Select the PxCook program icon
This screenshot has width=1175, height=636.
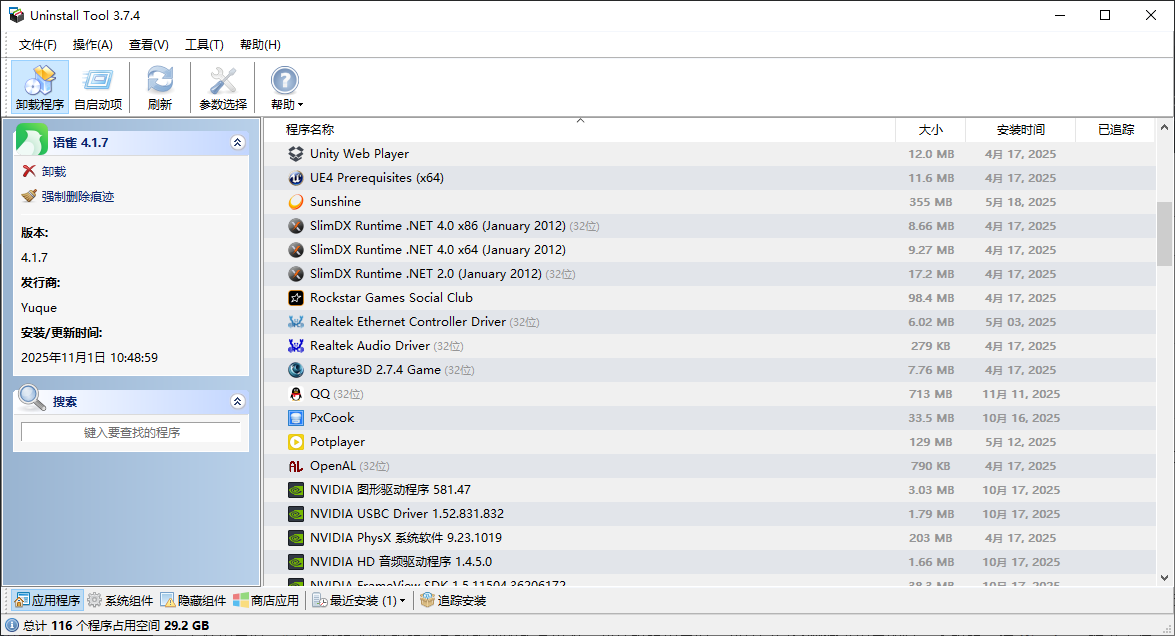tap(295, 418)
